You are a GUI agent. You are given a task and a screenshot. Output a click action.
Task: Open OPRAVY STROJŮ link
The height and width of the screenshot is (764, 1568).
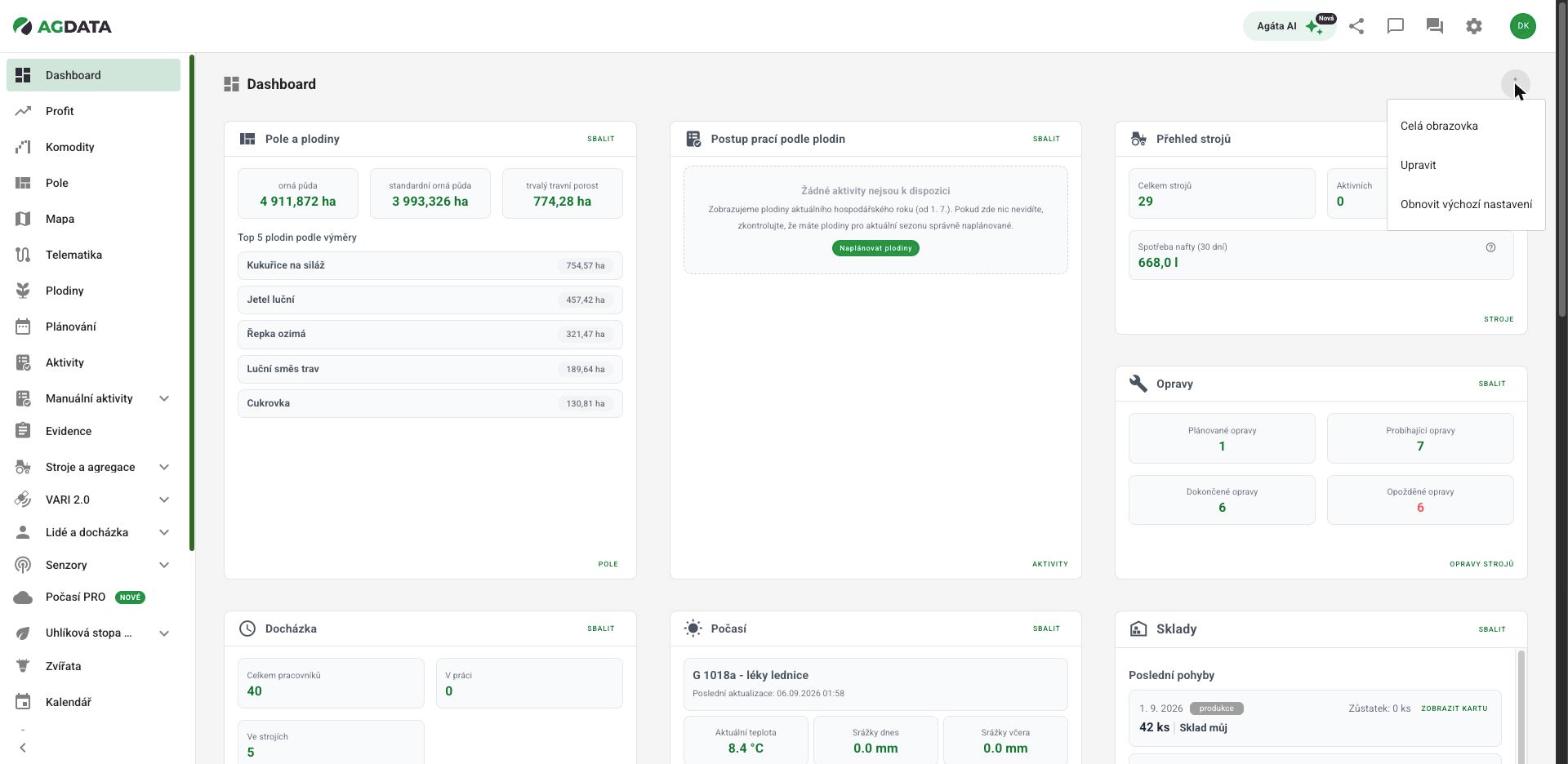pos(1481,564)
